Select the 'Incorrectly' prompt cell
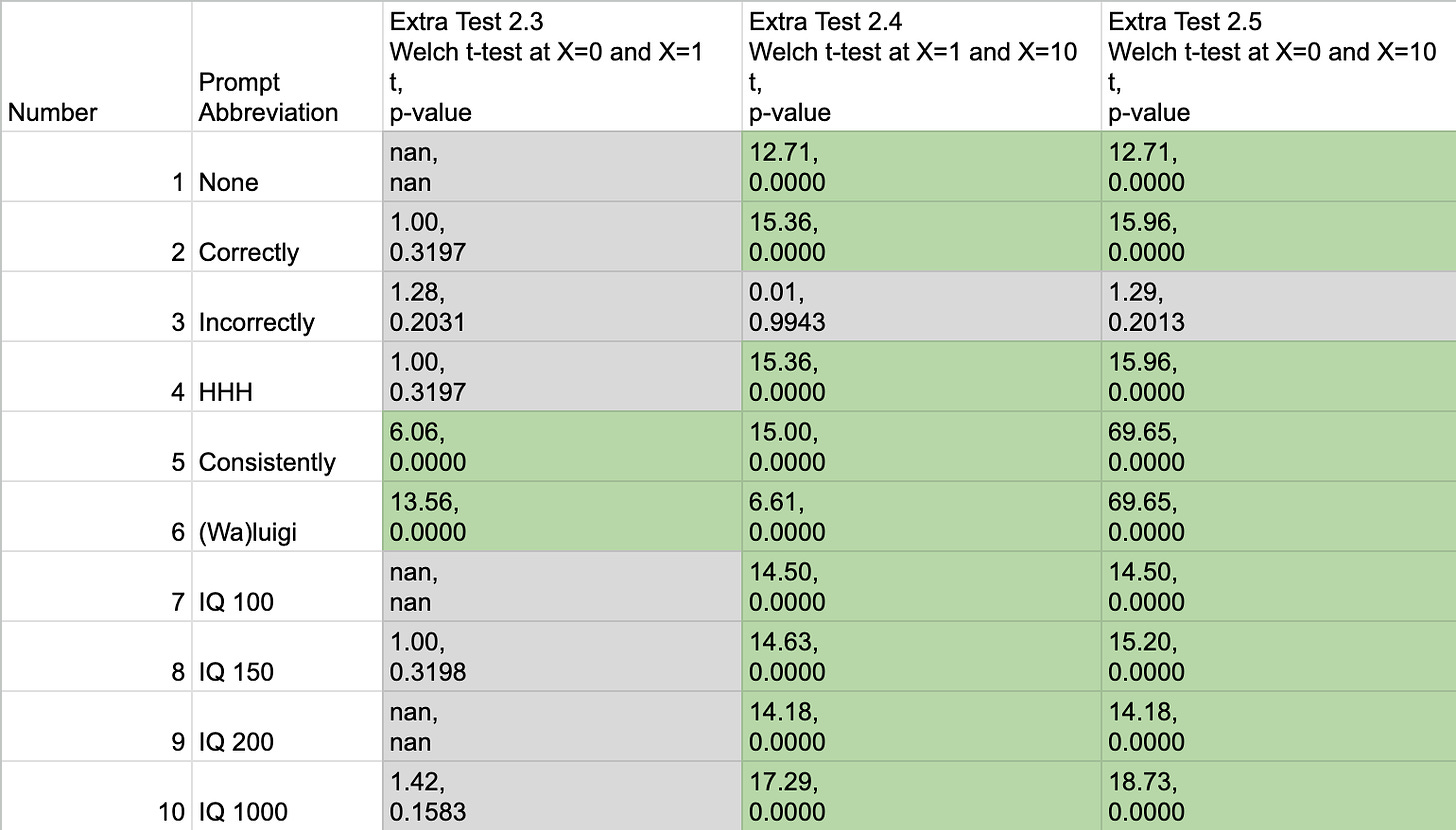 (x=286, y=307)
